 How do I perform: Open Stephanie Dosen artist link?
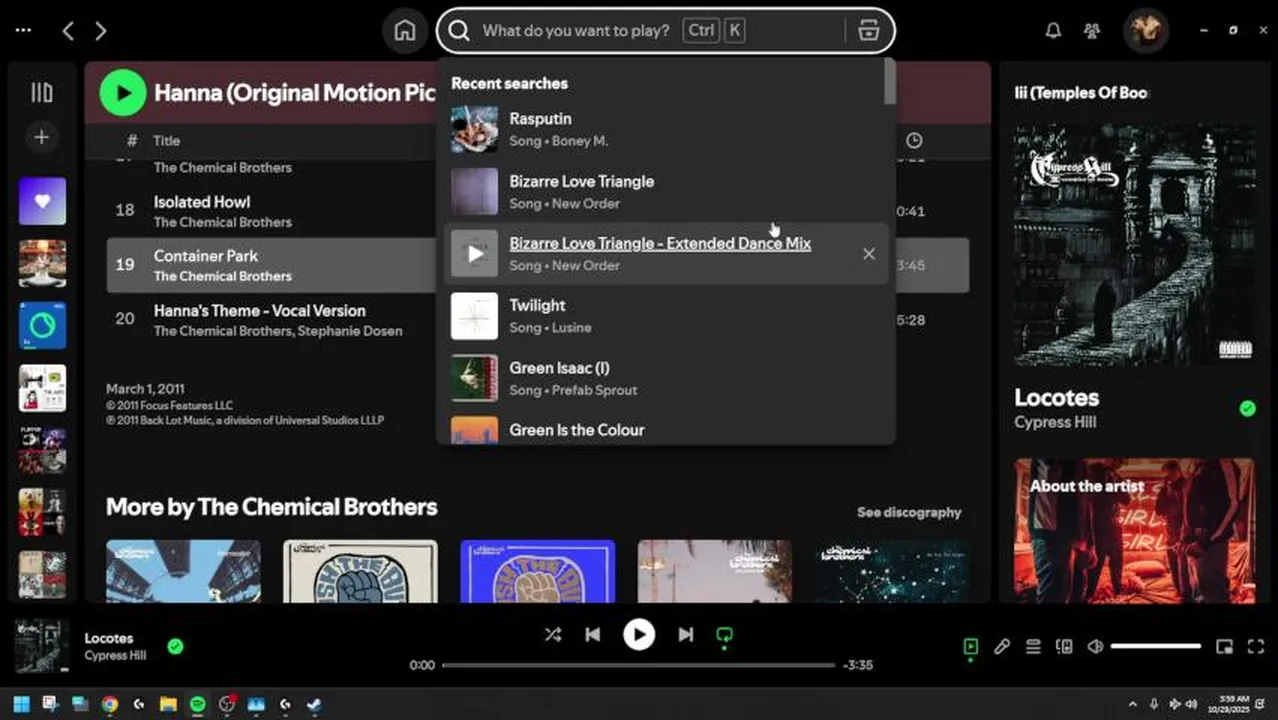coord(350,331)
